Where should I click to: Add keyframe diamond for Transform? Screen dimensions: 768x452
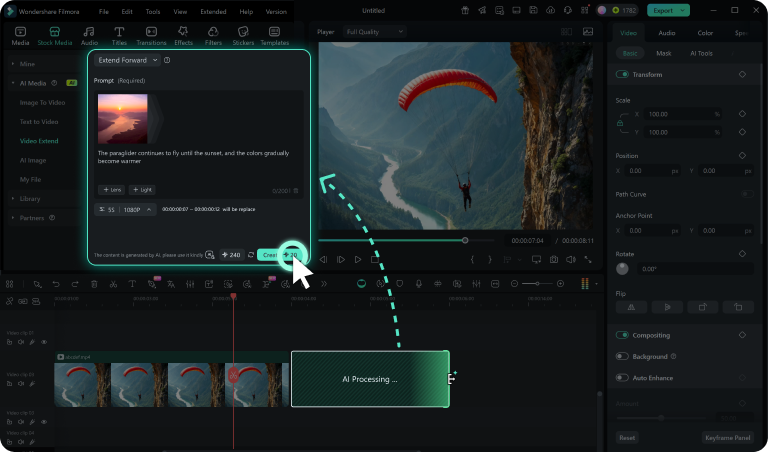pyautogui.click(x=742, y=74)
